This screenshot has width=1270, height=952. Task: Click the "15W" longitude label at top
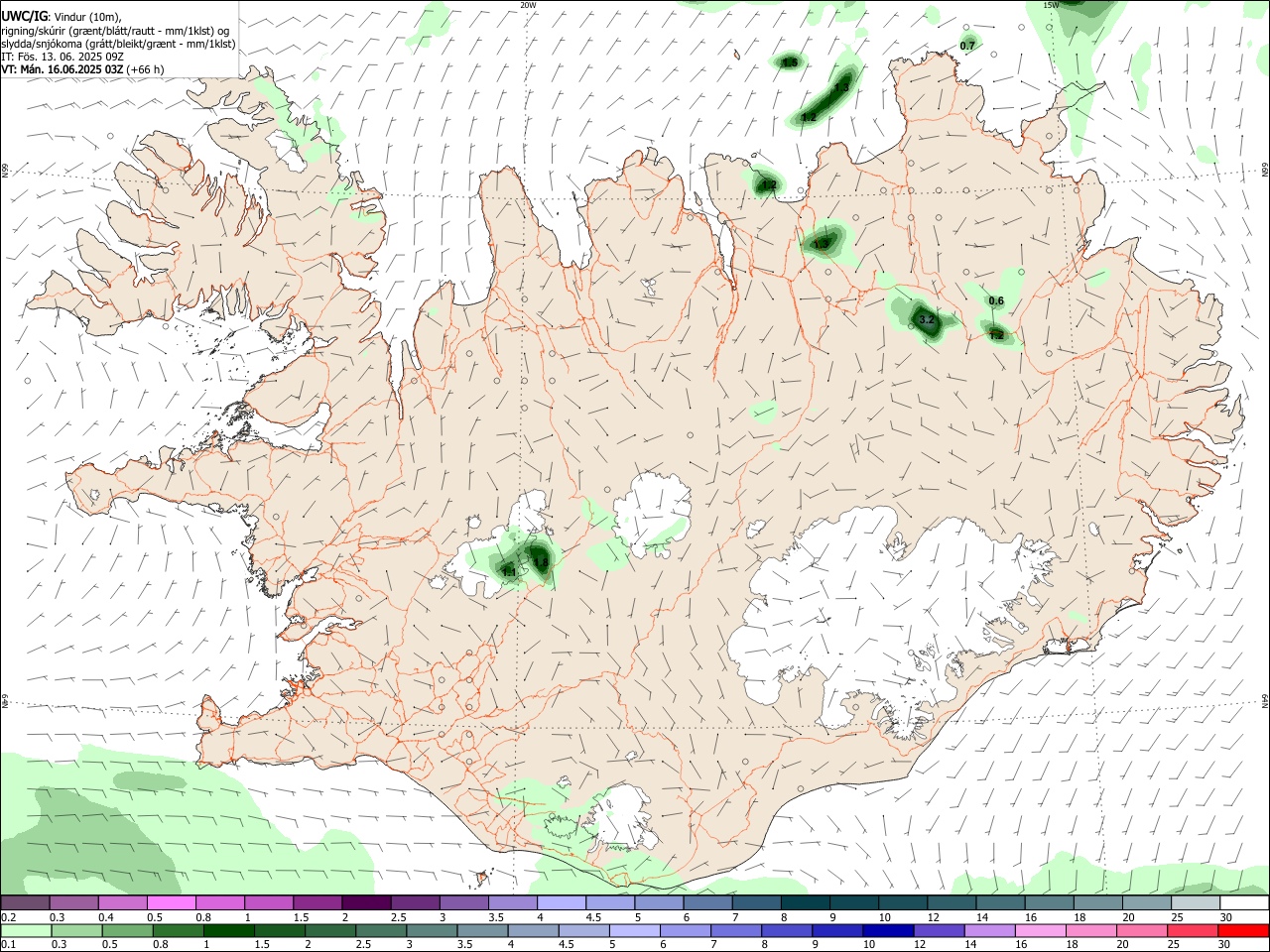tap(1051, 5)
